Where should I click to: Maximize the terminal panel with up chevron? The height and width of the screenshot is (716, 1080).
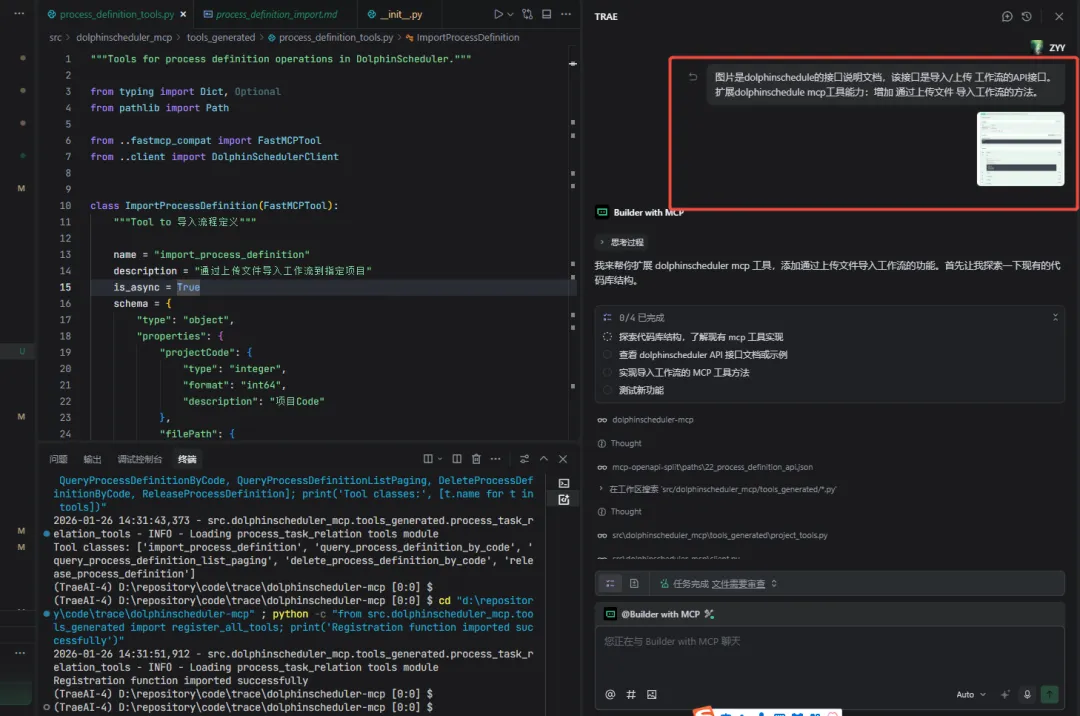[543, 459]
